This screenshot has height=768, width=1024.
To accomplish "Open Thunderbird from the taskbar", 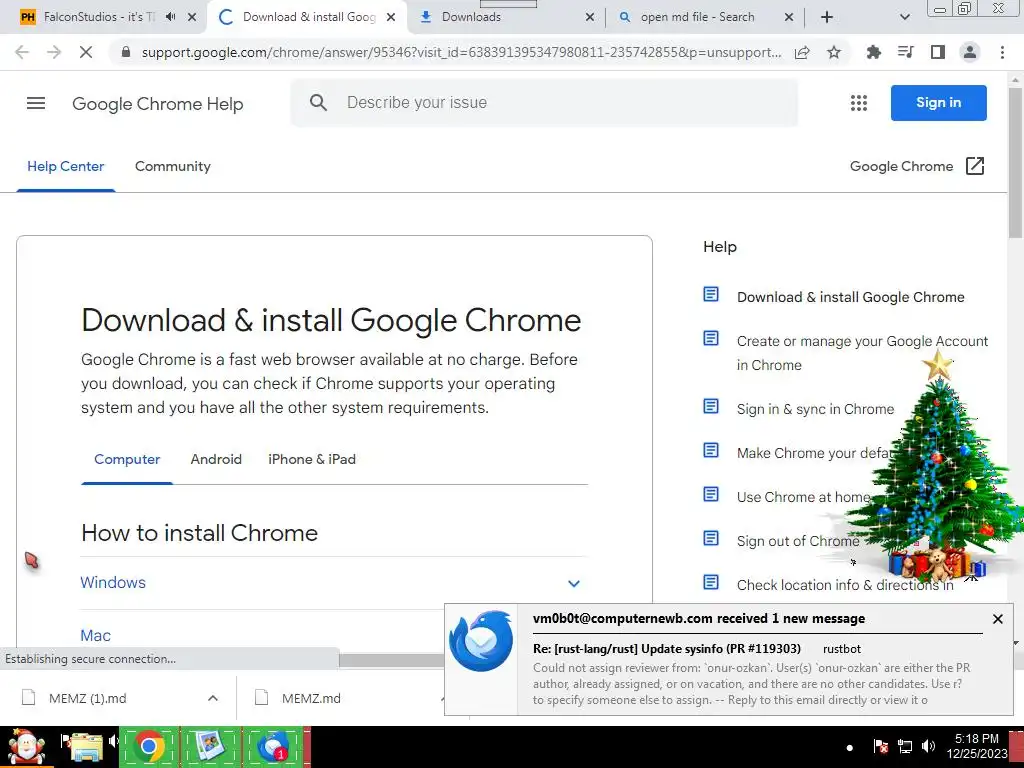I will (x=273, y=746).
